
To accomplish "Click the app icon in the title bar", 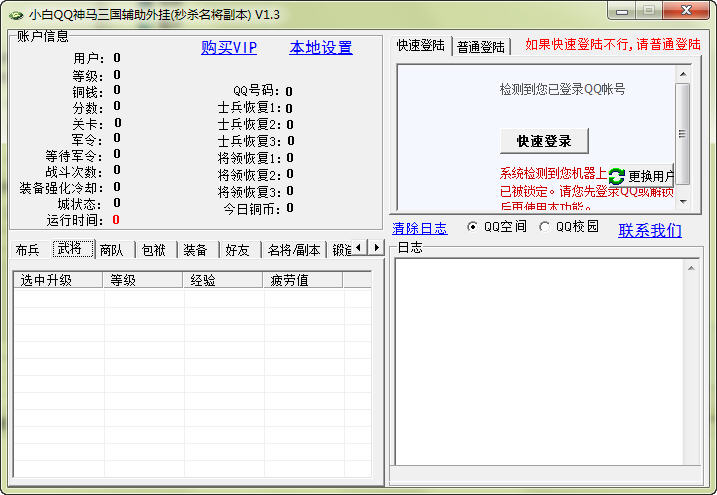I will [x=16, y=15].
